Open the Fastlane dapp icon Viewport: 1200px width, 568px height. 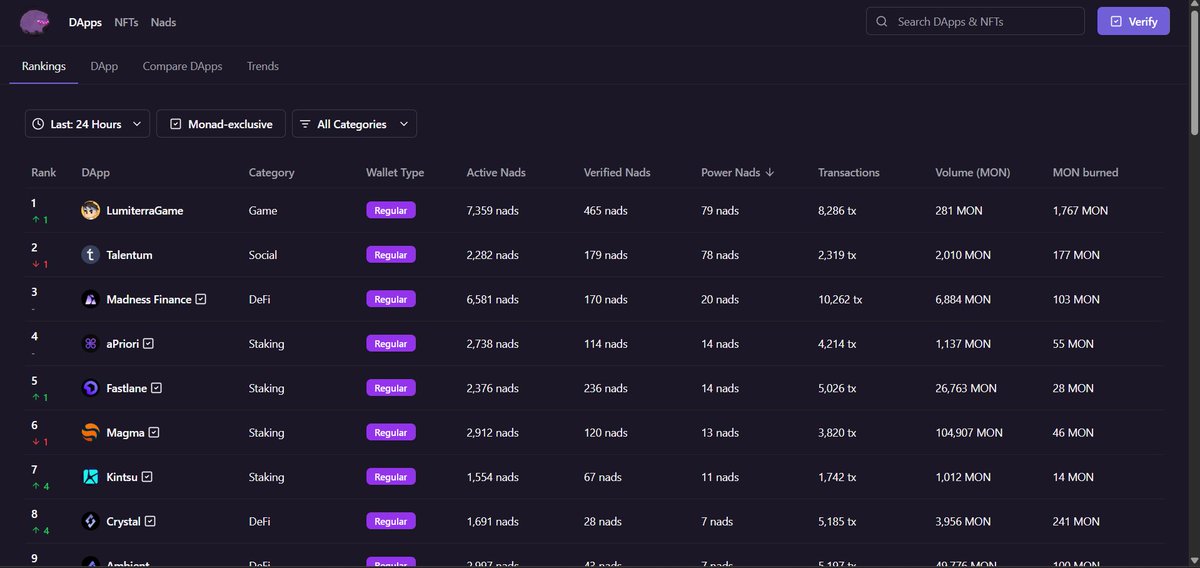(x=90, y=388)
